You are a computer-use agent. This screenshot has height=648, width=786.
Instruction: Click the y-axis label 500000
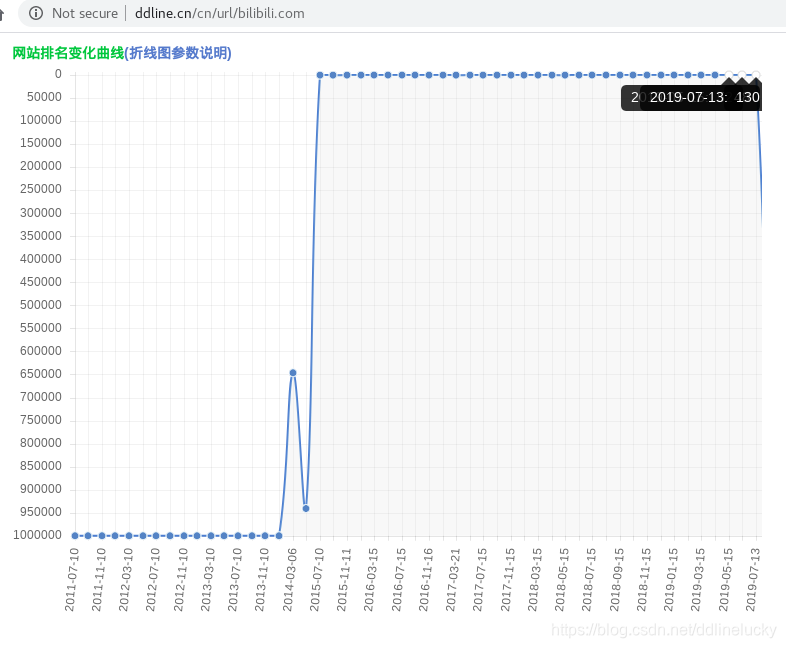(x=41, y=305)
